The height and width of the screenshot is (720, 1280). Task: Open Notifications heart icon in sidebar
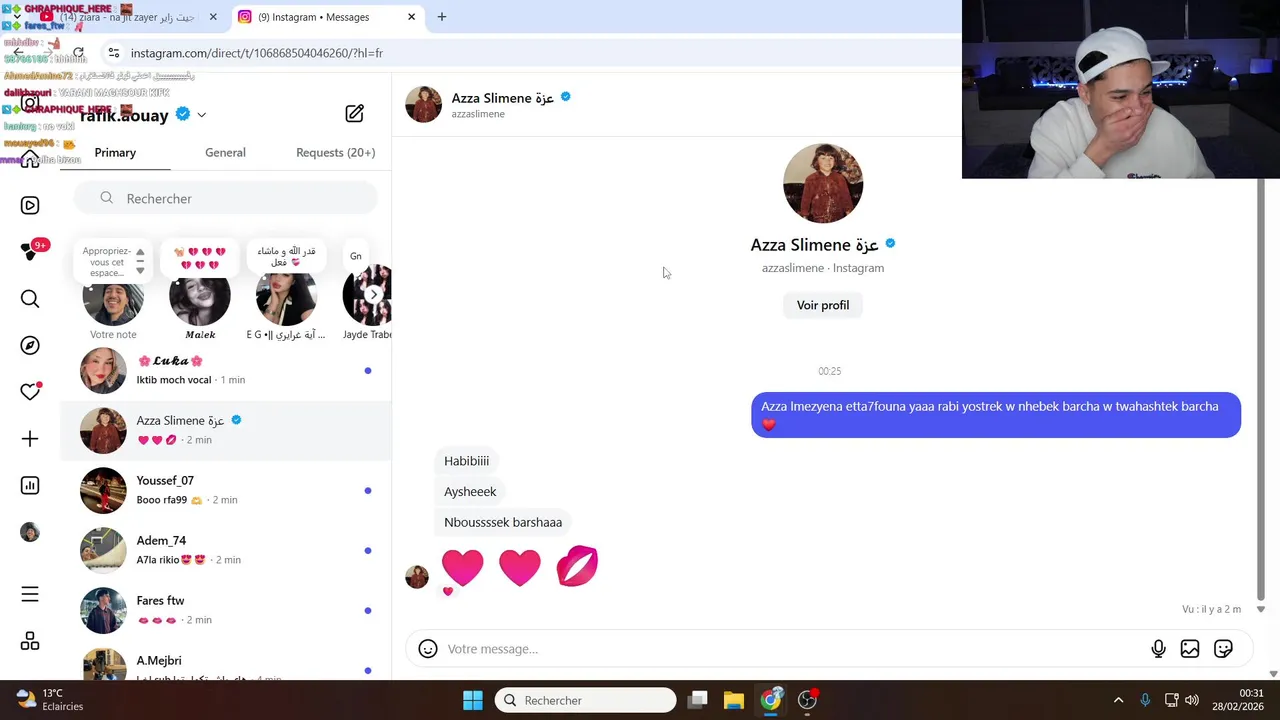coord(30,392)
